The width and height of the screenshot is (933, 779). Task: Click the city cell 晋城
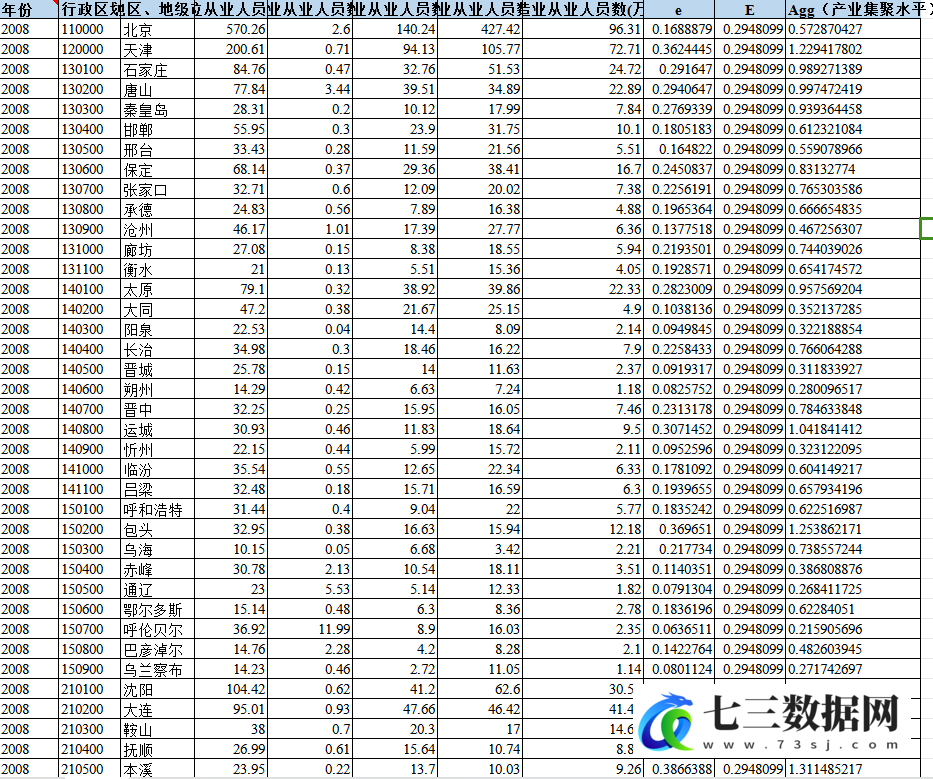(x=157, y=369)
